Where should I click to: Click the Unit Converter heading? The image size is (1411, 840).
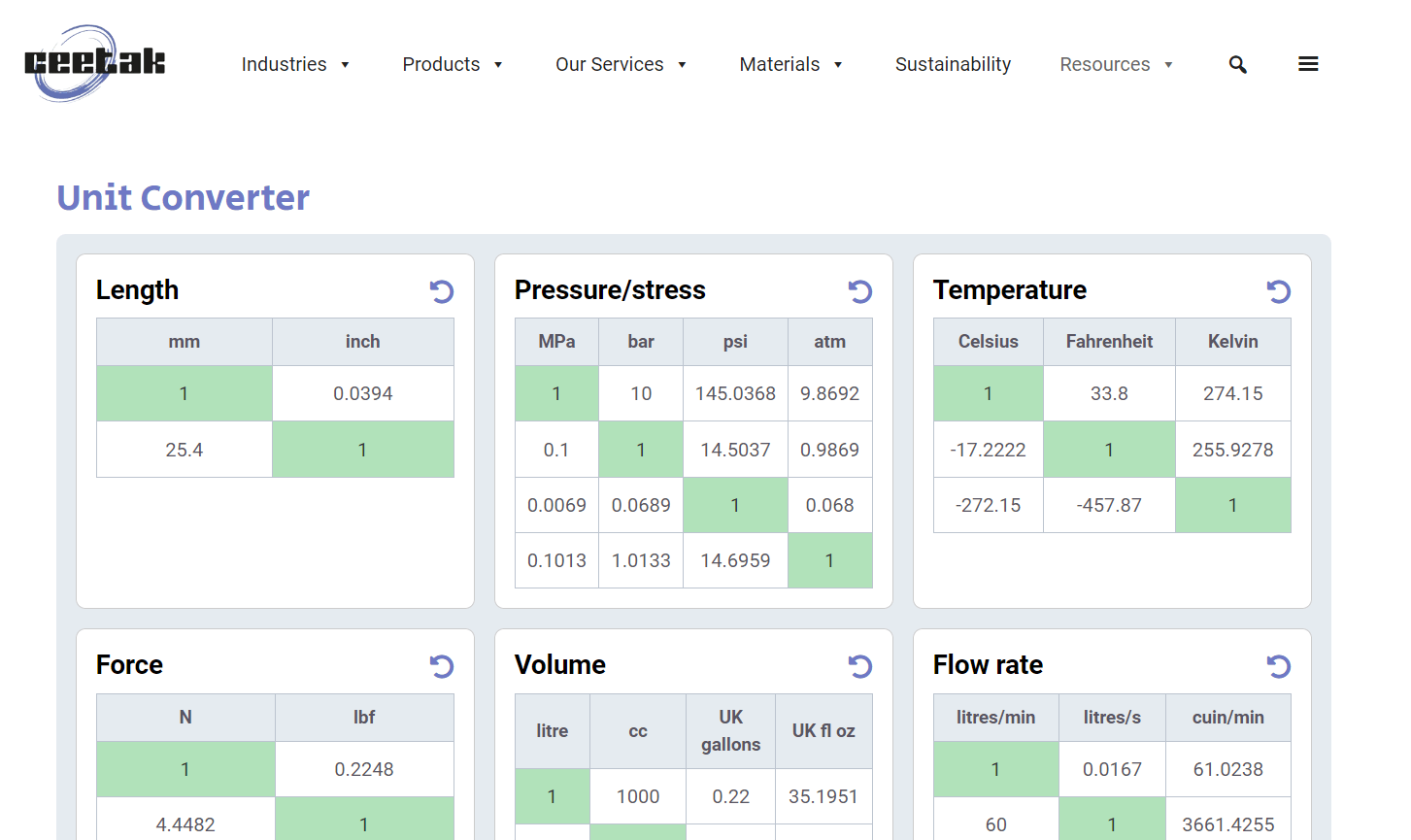(183, 198)
